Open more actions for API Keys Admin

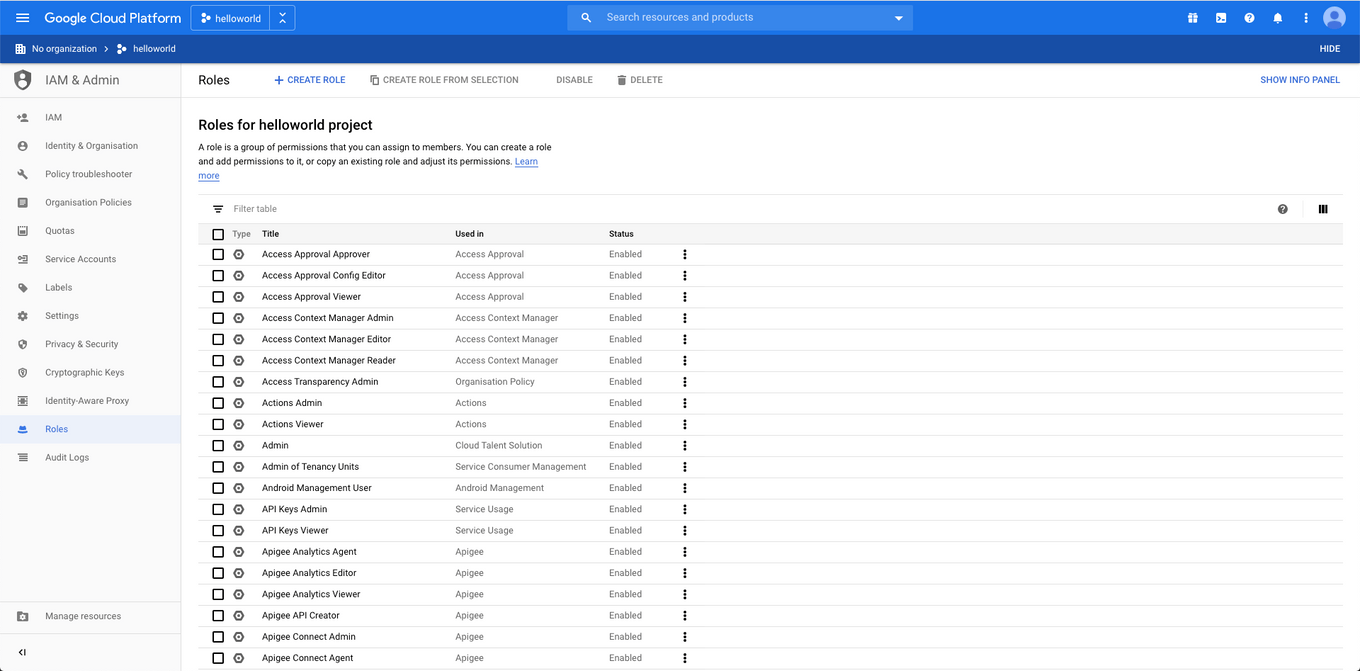[685, 509]
